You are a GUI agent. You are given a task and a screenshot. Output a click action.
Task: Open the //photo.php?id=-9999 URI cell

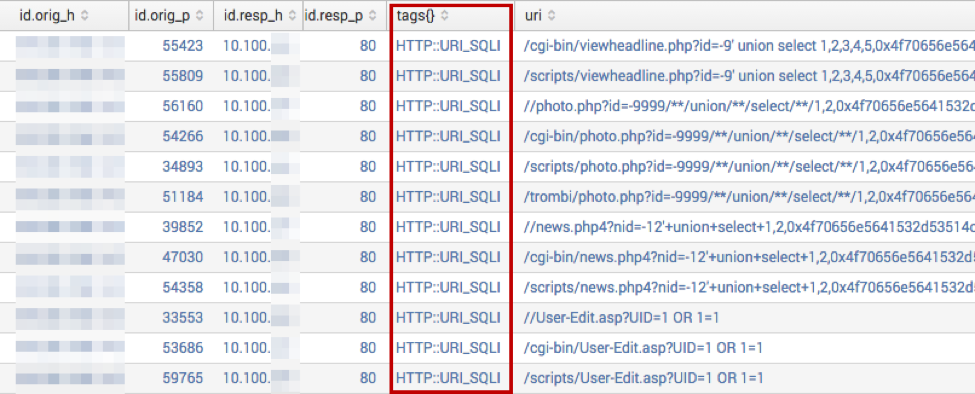pyautogui.click(x=749, y=106)
